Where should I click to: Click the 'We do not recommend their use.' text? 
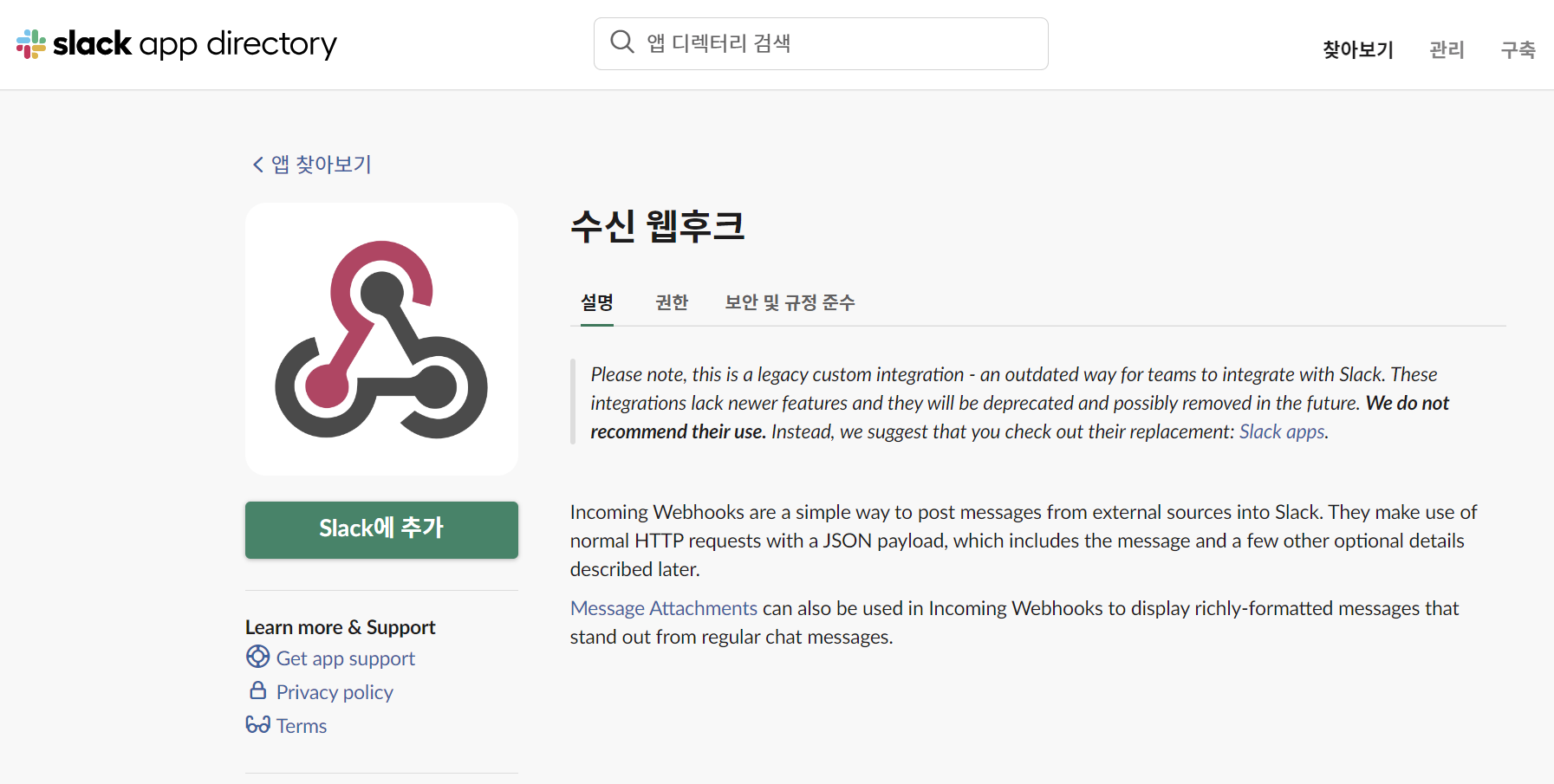click(1020, 417)
